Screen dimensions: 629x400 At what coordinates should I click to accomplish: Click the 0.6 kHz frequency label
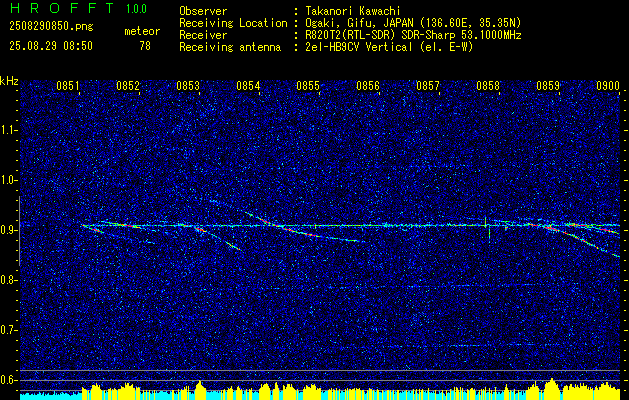coord(9,380)
